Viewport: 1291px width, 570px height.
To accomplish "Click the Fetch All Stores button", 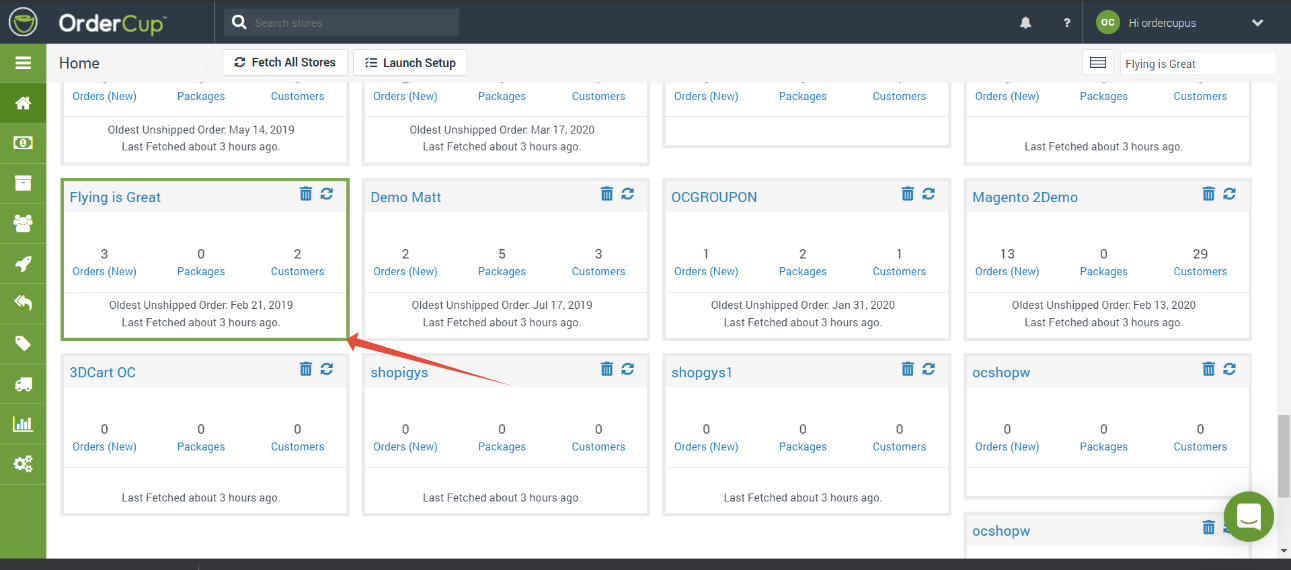I will click(x=285, y=62).
